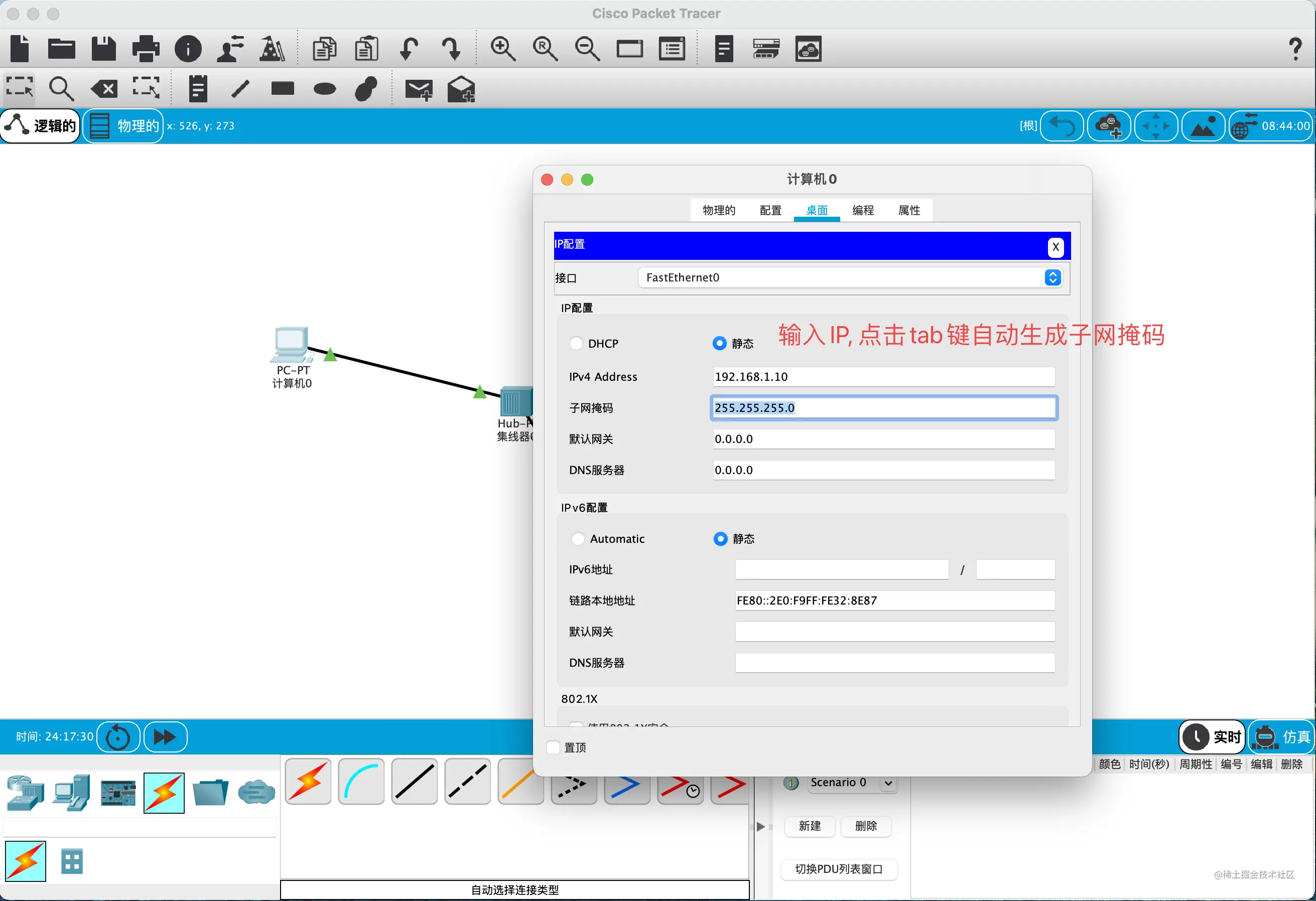Click the IPv6地址 input field
The height and width of the screenshot is (901, 1316).
coord(842,570)
